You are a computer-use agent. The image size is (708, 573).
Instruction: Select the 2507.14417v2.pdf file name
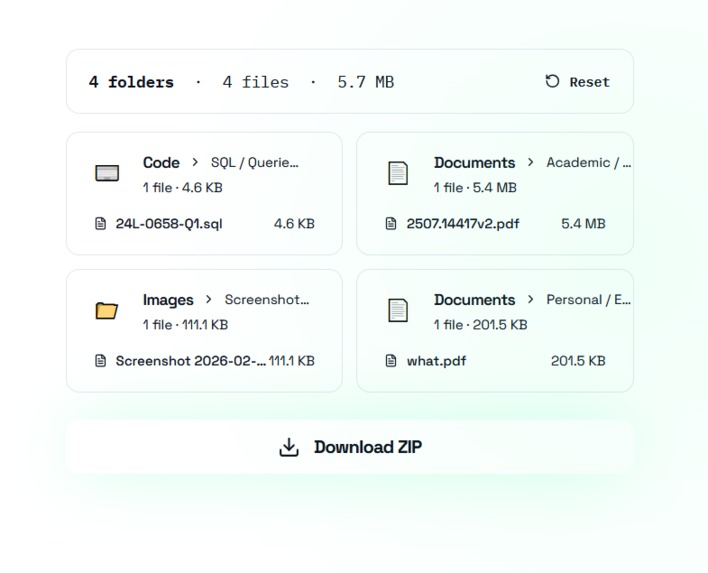tap(463, 224)
